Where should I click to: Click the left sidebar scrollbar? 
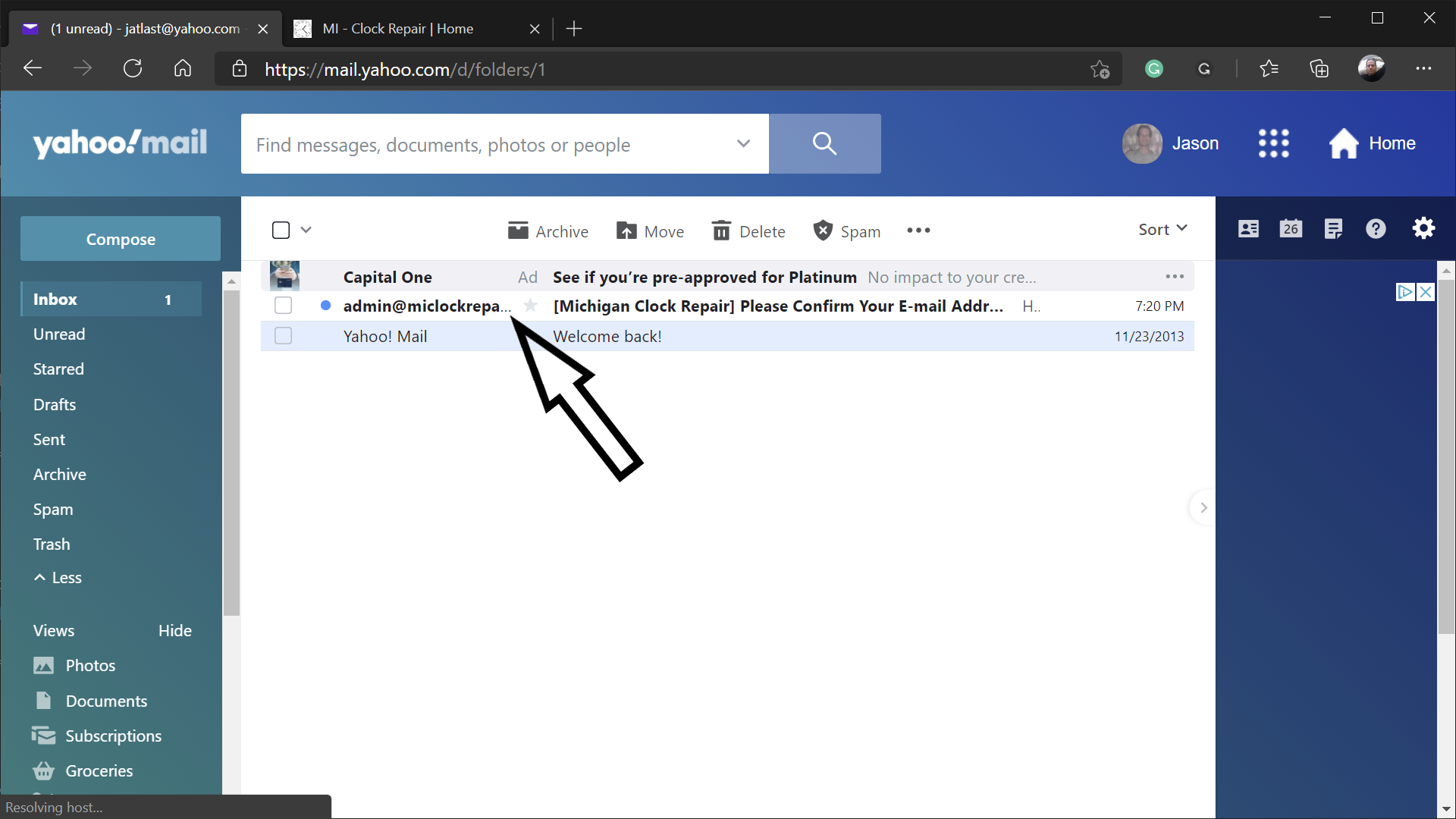click(x=231, y=453)
